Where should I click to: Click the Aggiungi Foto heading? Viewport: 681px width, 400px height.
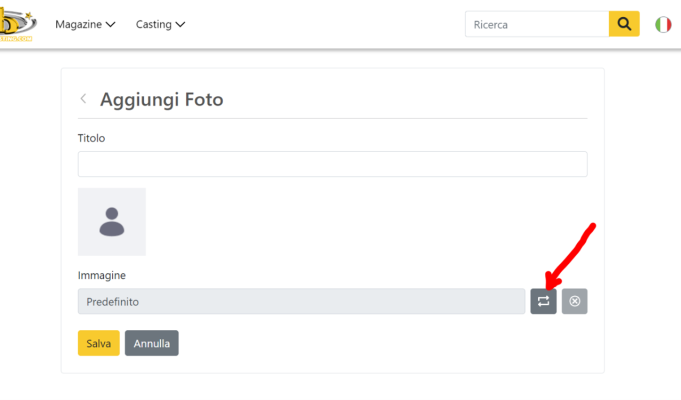[162, 99]
